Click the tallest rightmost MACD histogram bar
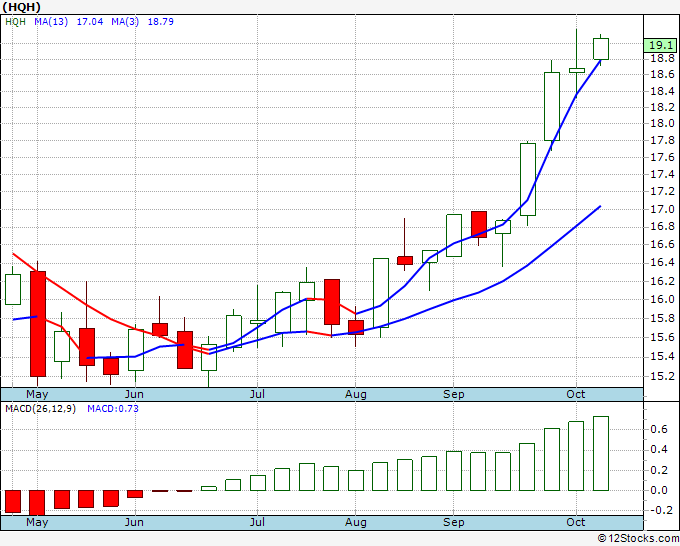Image resolution: width=680 pixels, height=546 pixels. pyautogui.click(x=601, y=453)
